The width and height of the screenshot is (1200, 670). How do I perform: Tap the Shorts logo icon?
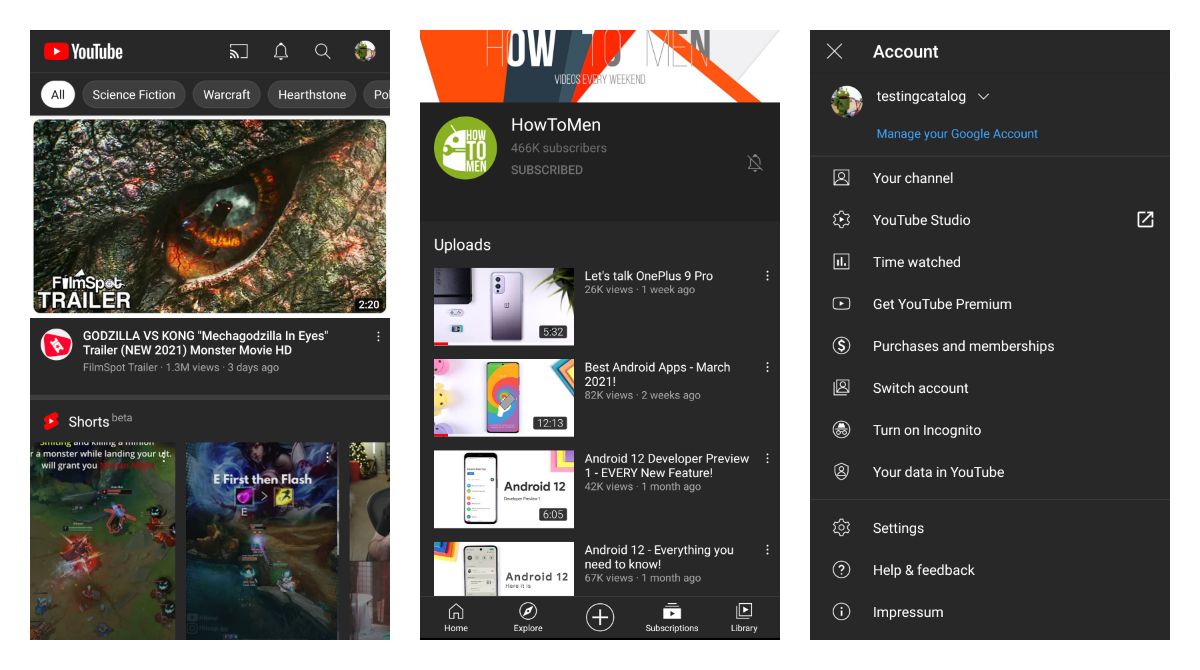[51, 421]
